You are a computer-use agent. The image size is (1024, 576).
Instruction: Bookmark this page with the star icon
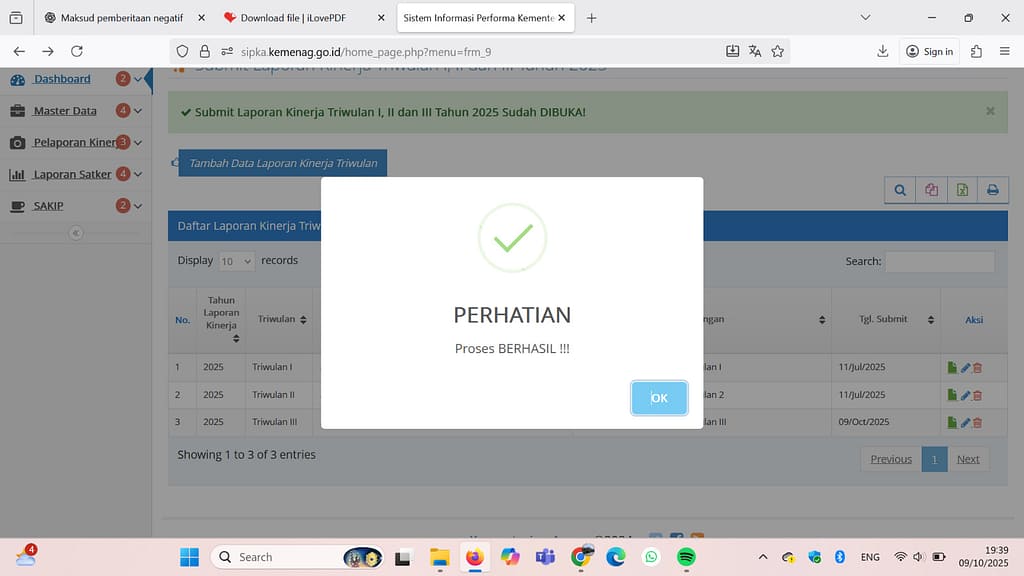[778, 51]
